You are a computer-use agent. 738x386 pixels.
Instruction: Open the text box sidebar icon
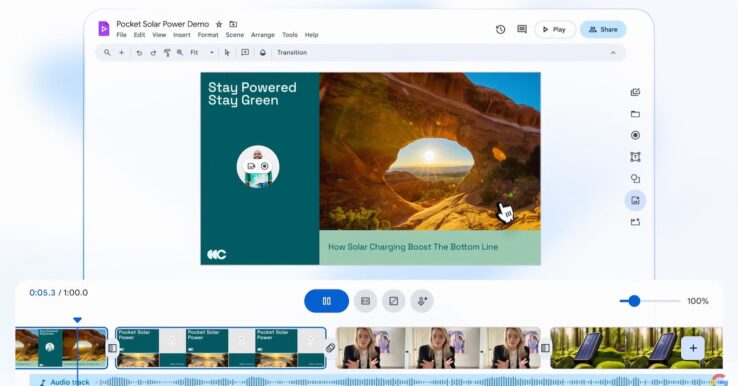click(635, 157)
